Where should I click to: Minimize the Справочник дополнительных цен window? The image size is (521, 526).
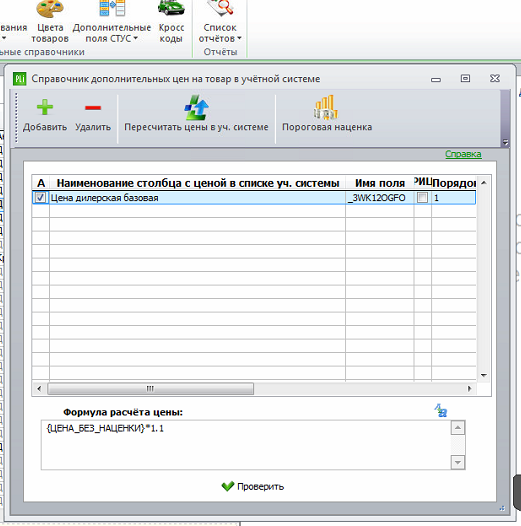click(x=436, y=80)
